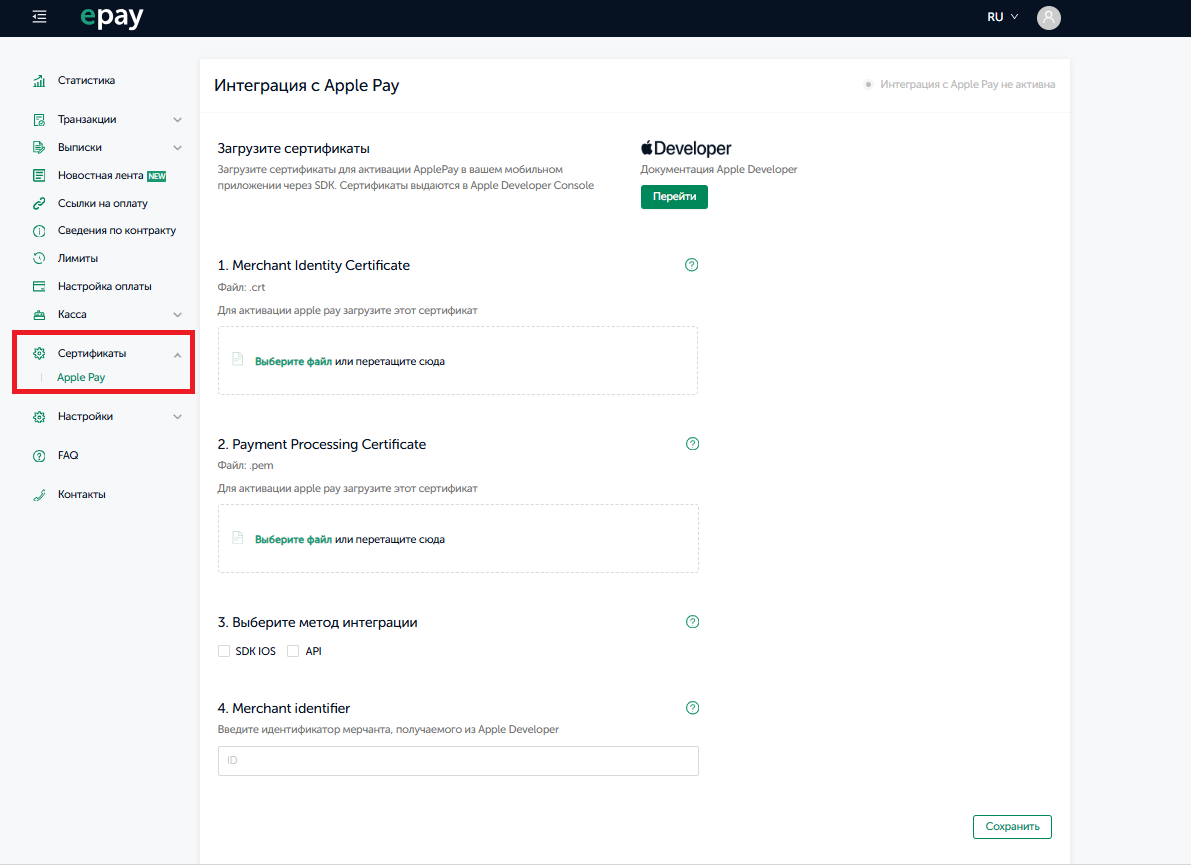Expand the Касса chevron
The image size is (1191, 865).
178,314
